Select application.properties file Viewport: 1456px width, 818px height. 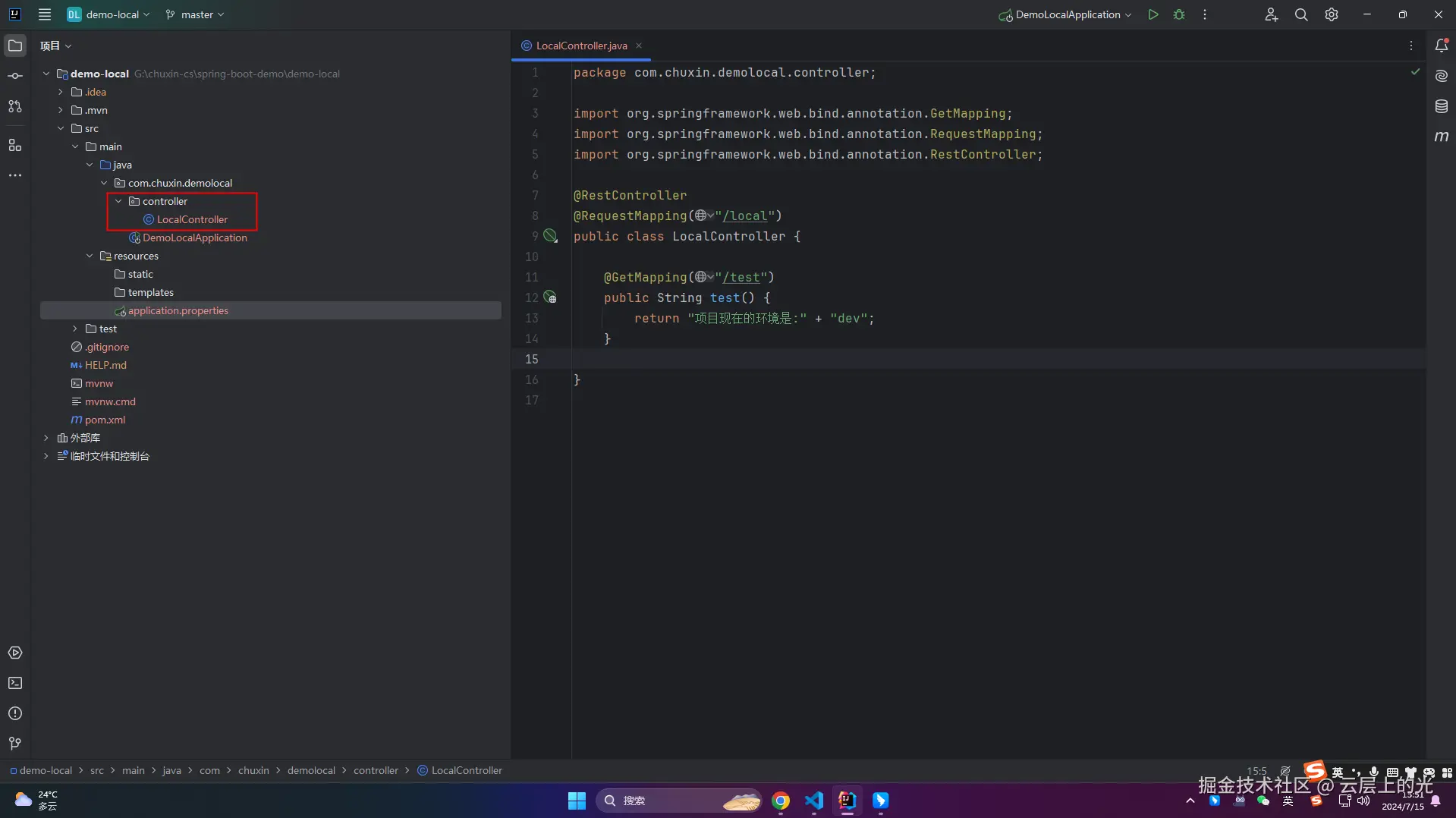178,310
